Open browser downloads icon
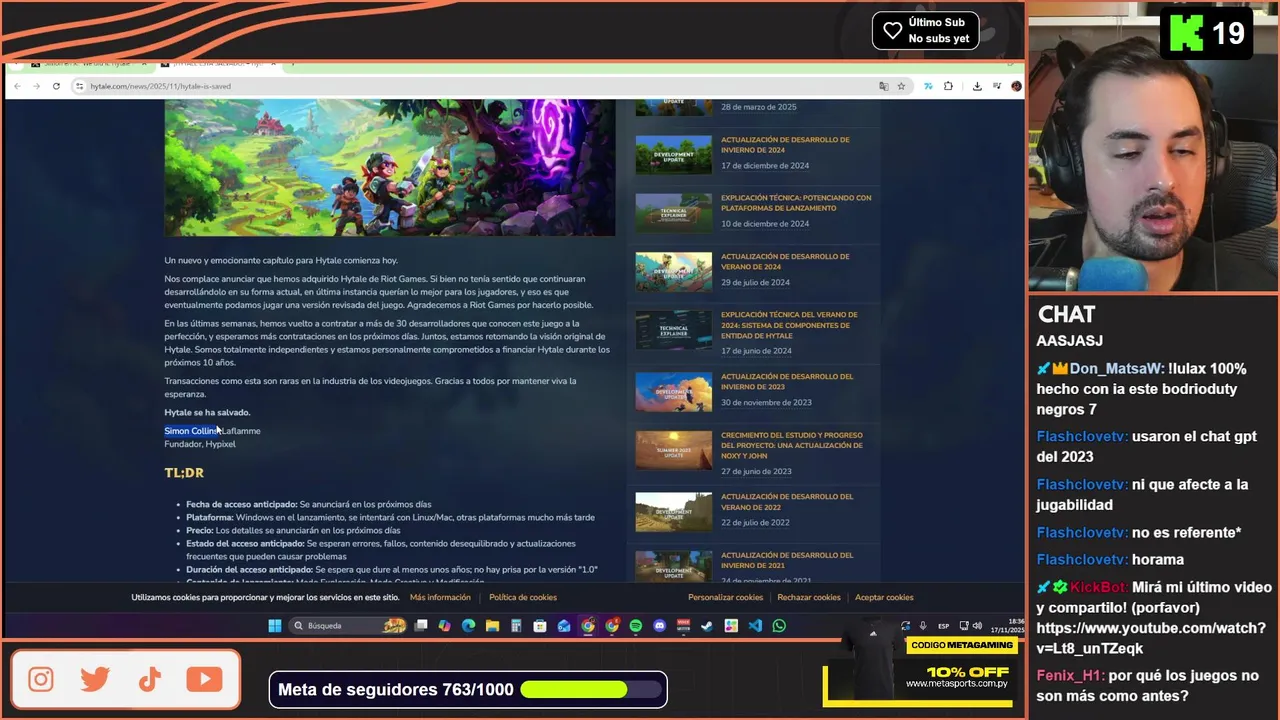1280x720 pixels. pos(977,86)
